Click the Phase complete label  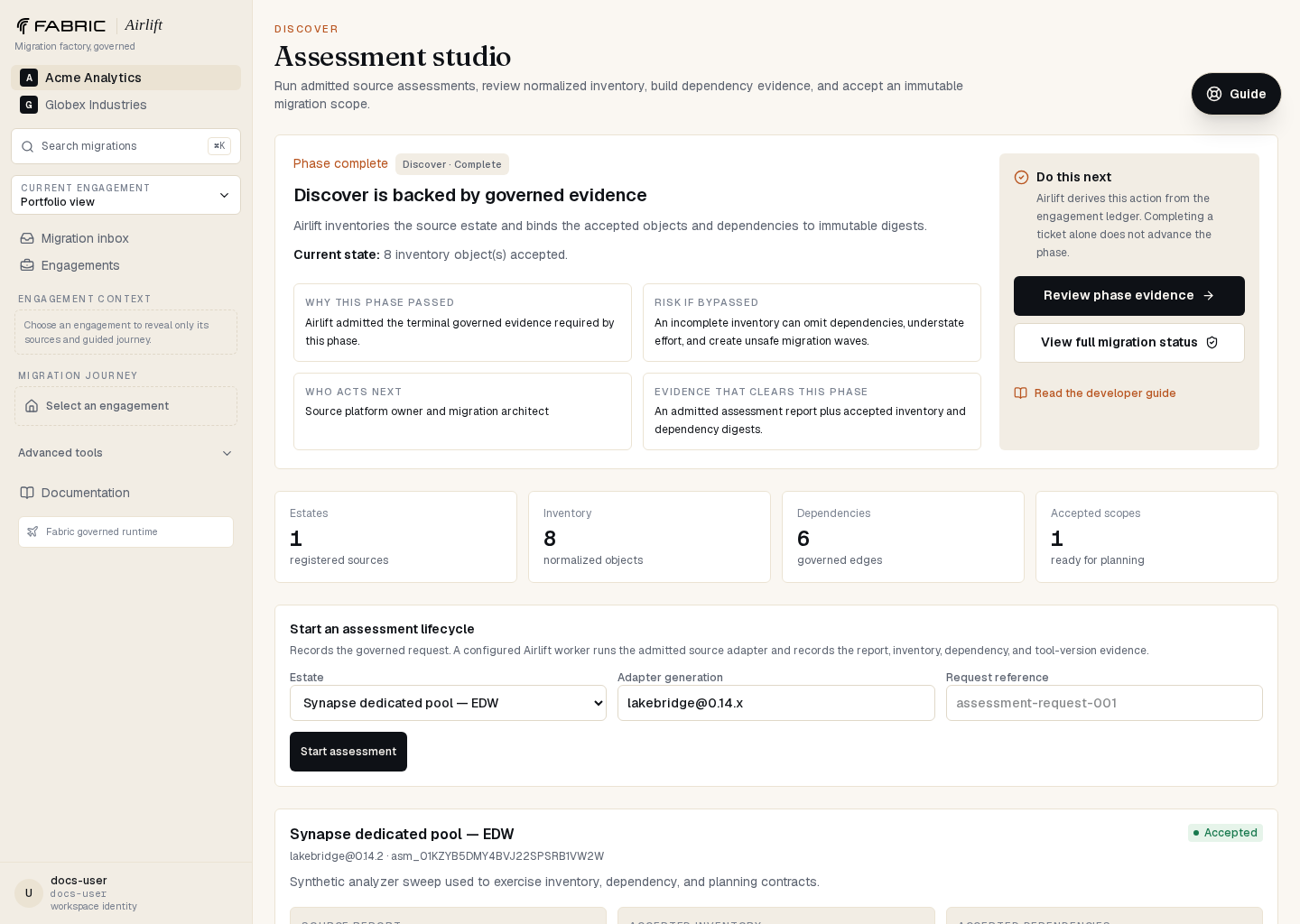coord(340,164)
